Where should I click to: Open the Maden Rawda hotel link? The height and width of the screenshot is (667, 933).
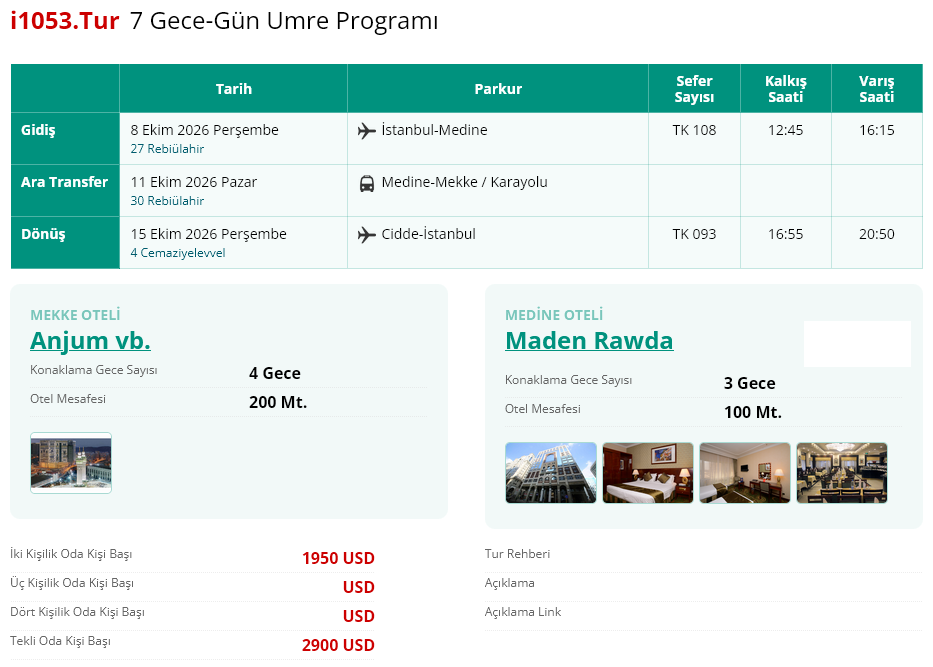(x=589, y=341)
